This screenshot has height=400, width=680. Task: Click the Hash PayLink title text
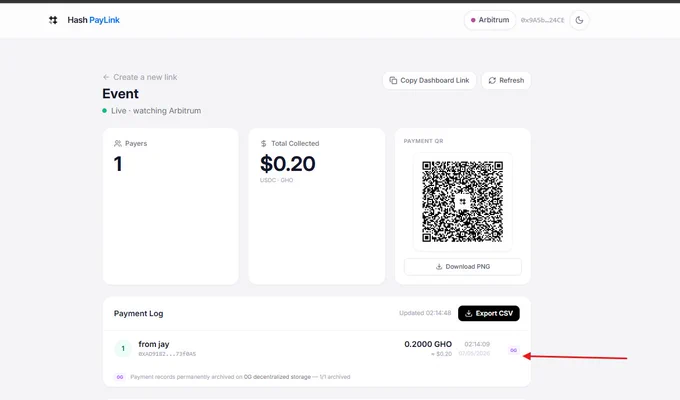coord(94,20)
